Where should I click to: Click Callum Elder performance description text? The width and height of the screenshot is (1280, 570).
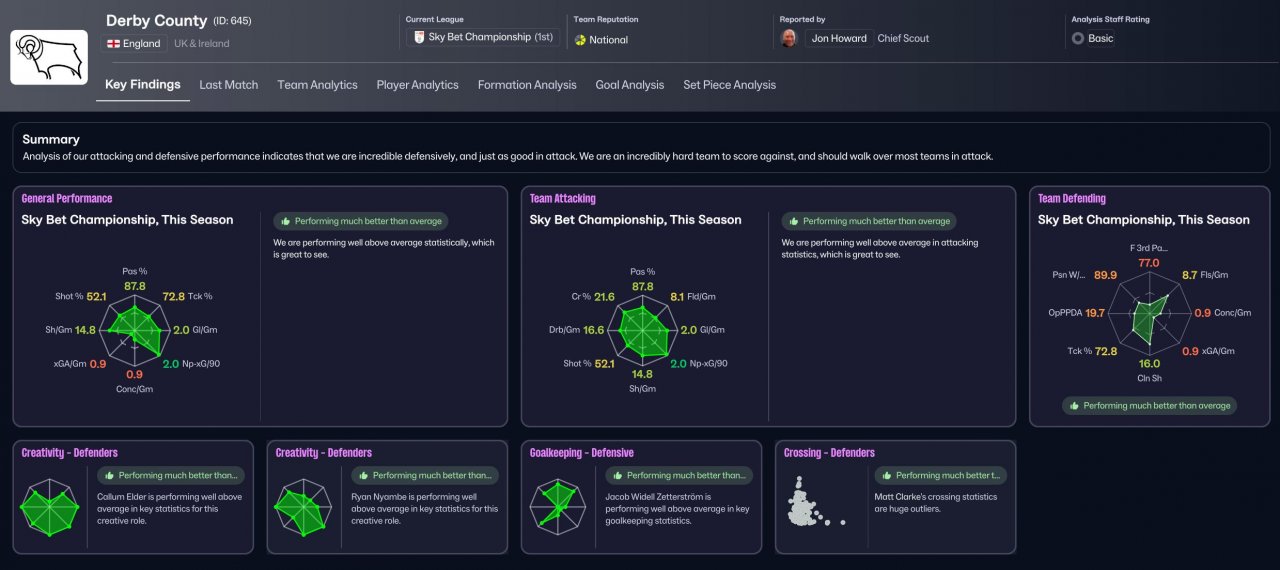click(170, 509)
